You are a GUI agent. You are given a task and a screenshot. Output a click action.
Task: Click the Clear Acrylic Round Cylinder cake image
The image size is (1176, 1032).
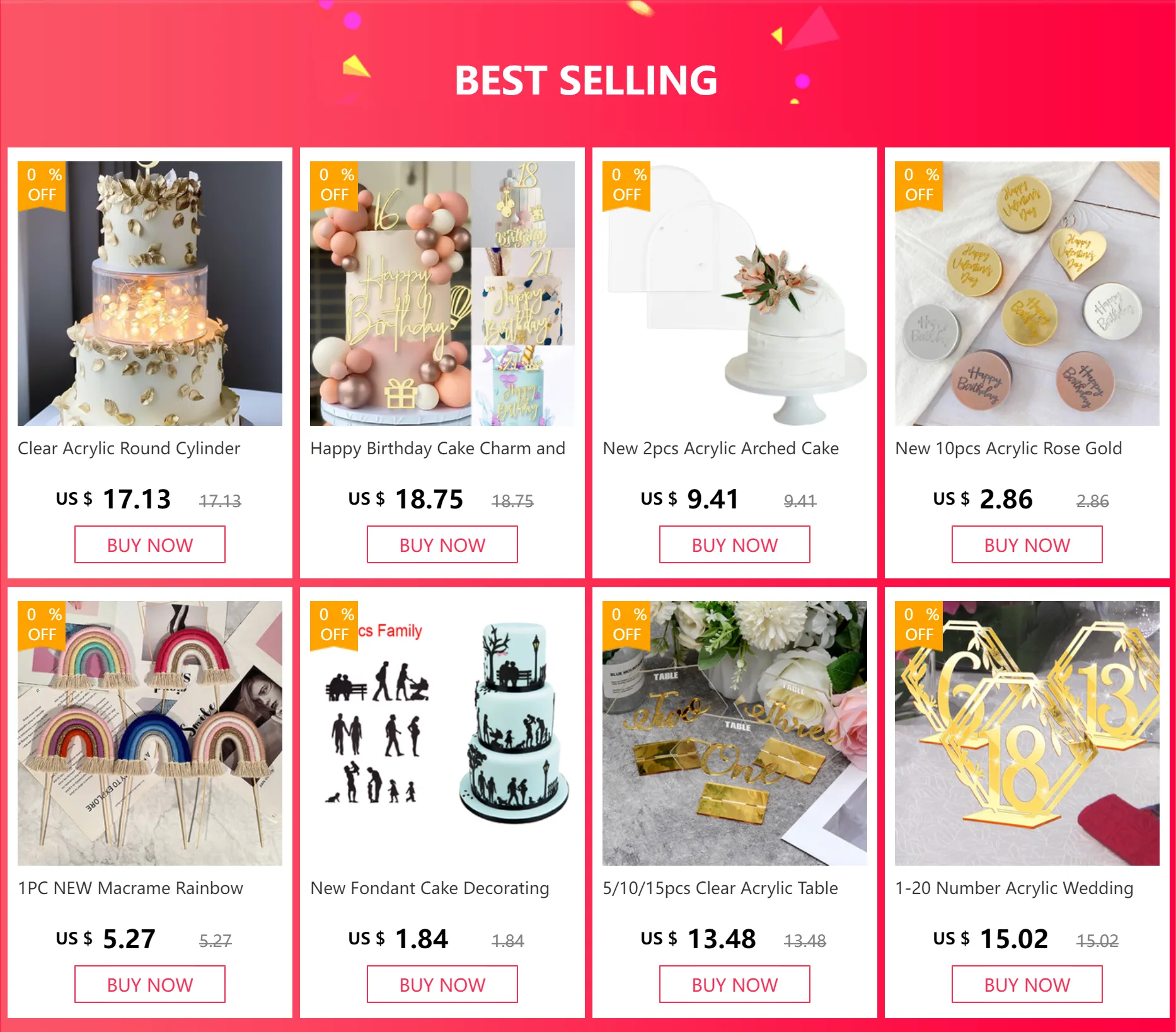pyautogui.click(x=150, y=294)
